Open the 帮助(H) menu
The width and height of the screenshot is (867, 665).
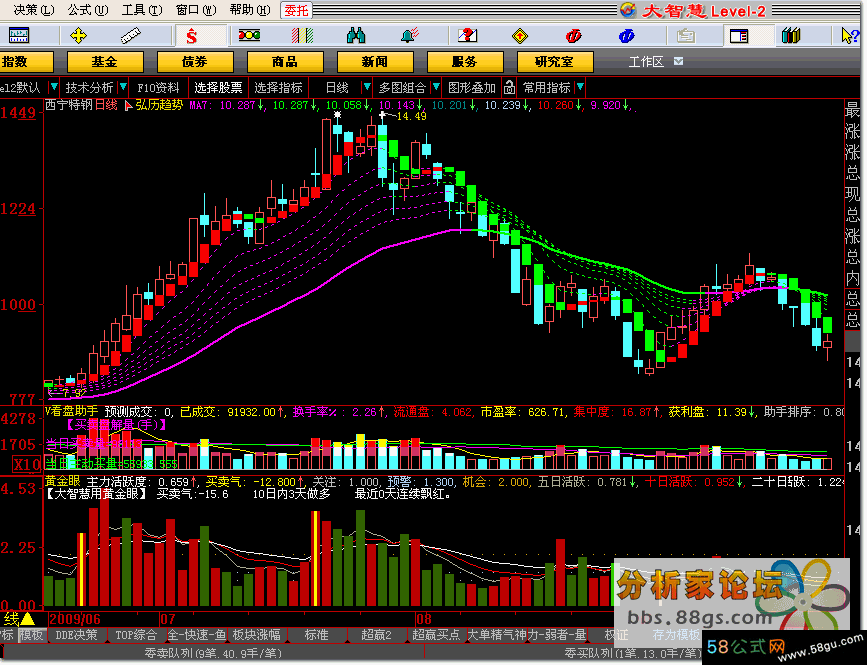[250, 9]
